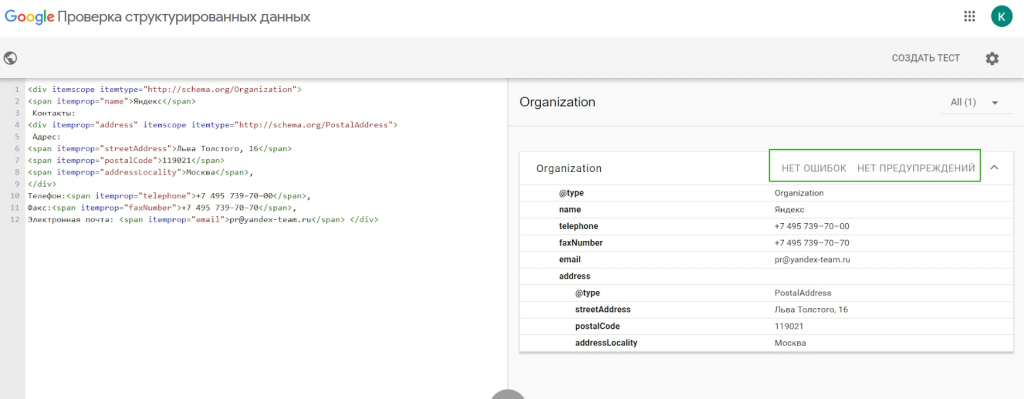Click the Organization section heading
This screenshot has height=399, width=1024.
[557, 103]
